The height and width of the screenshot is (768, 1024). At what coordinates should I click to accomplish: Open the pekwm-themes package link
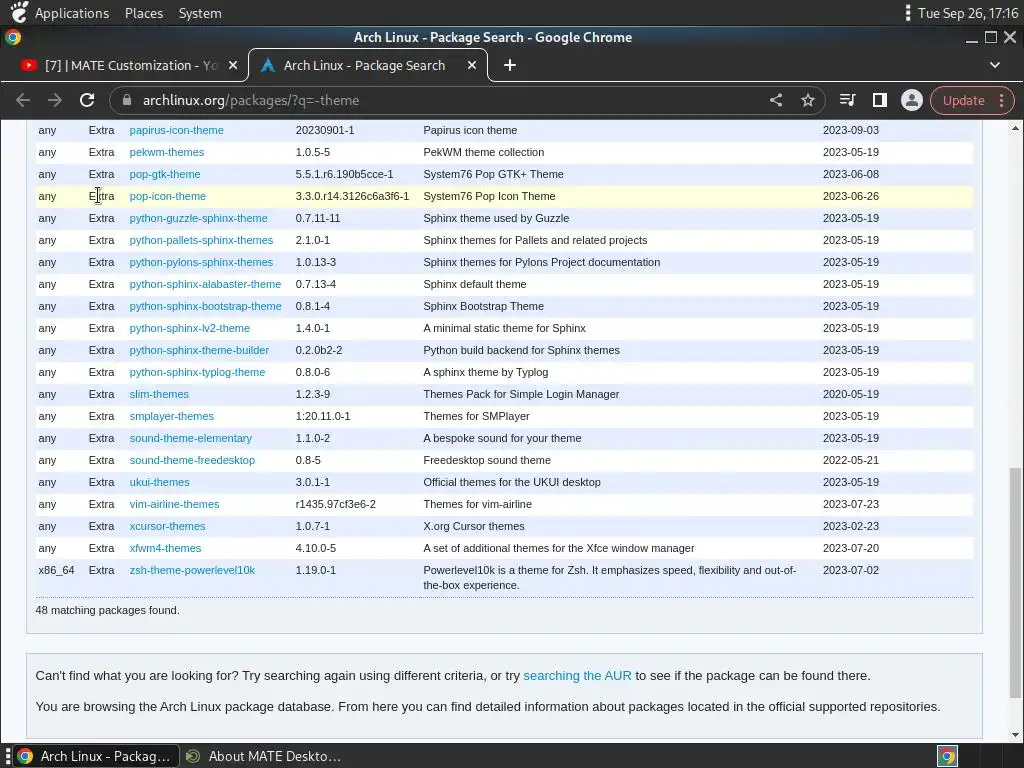point(167,152)
